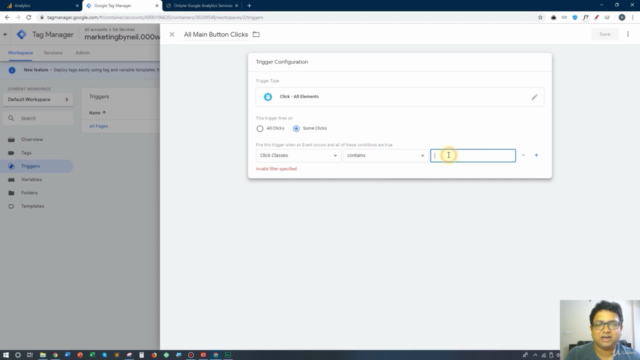The width and height of the screenshot is (640, 360).
Task: Open the Chrome three-dot menu
Action: [x=633, y=18]
